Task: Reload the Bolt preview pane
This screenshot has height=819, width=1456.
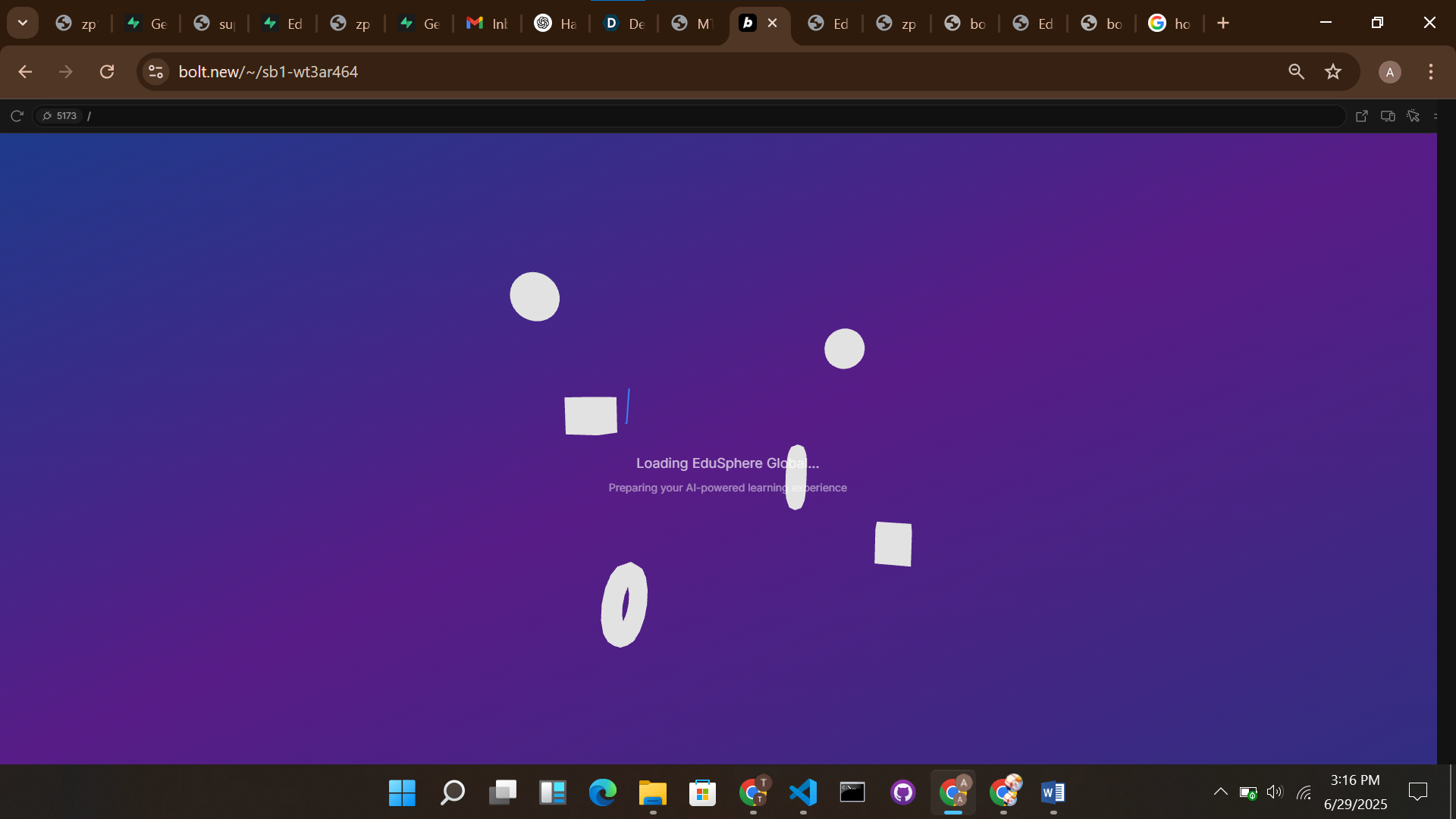Action: pos(17,116)
